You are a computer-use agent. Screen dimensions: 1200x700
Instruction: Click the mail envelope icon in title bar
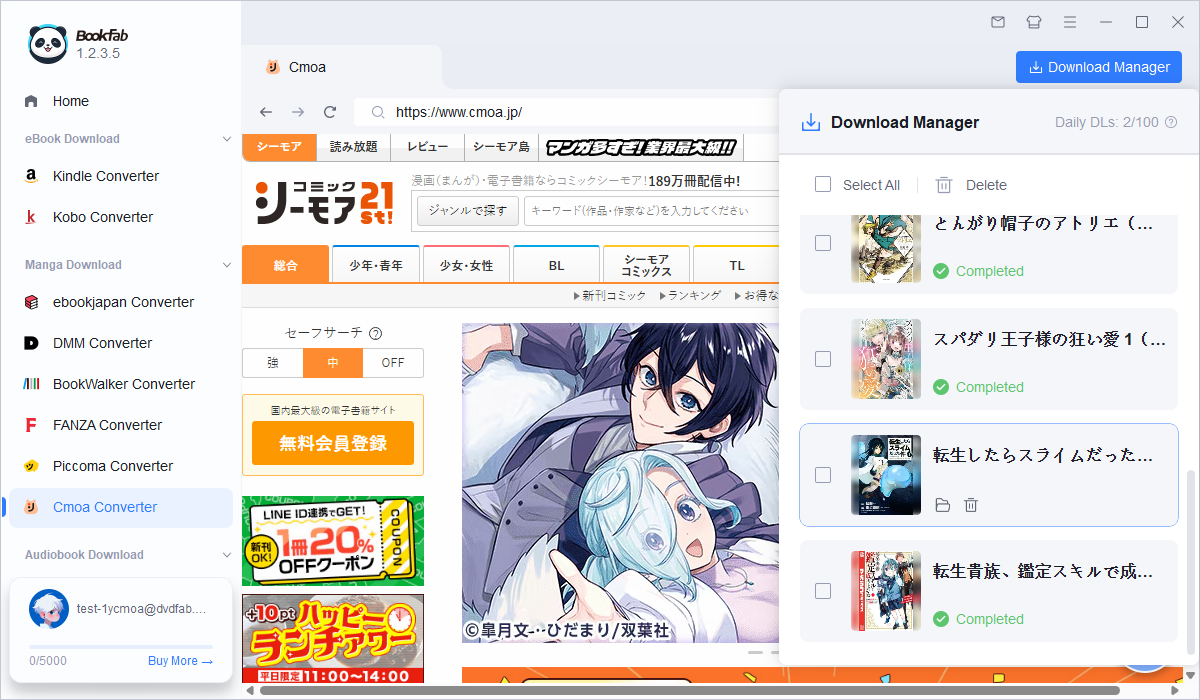[997, 22]
